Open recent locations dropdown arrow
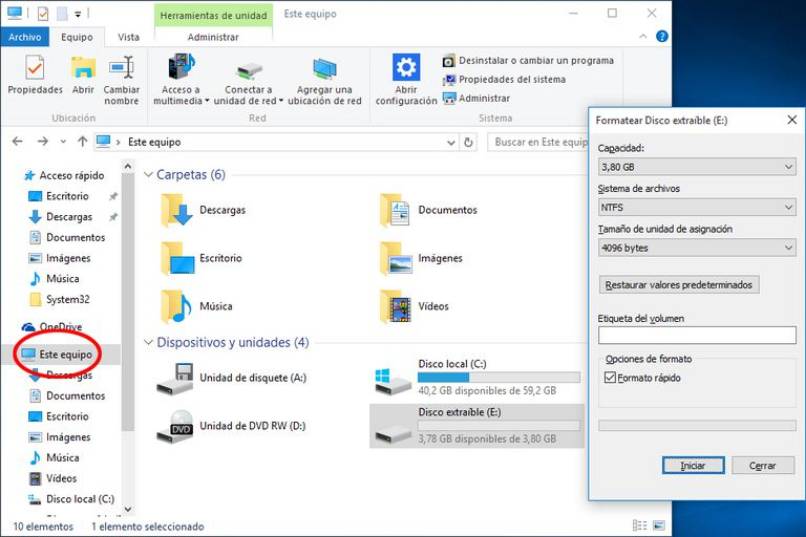This screenshot has width=806, height=537. coord(63,142)
